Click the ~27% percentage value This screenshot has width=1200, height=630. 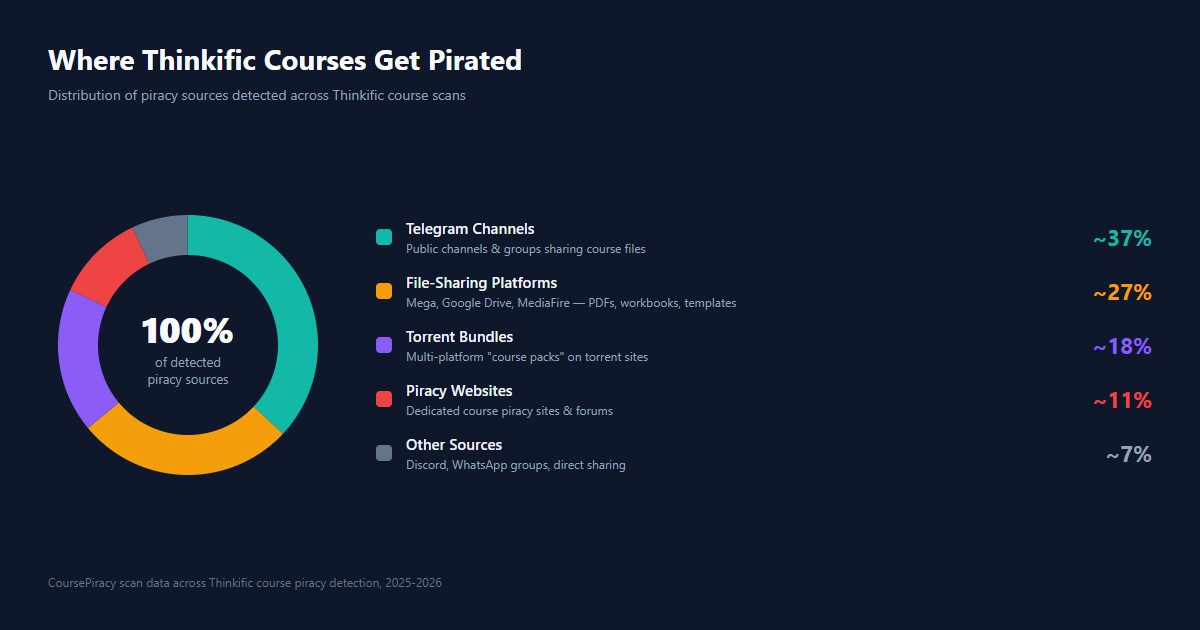(x=1122, y=293)
